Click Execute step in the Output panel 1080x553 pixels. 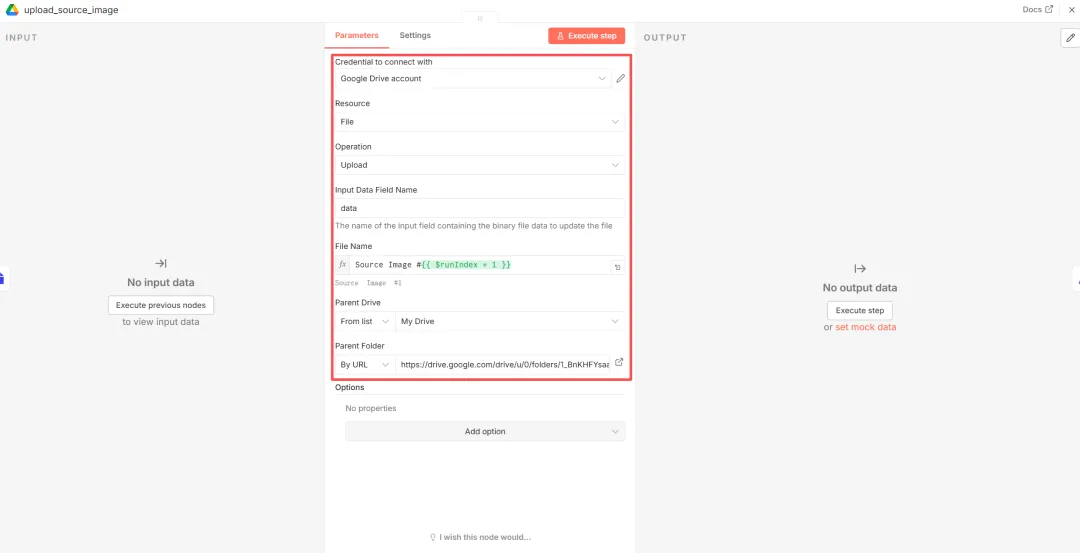(x=860, y=311)
